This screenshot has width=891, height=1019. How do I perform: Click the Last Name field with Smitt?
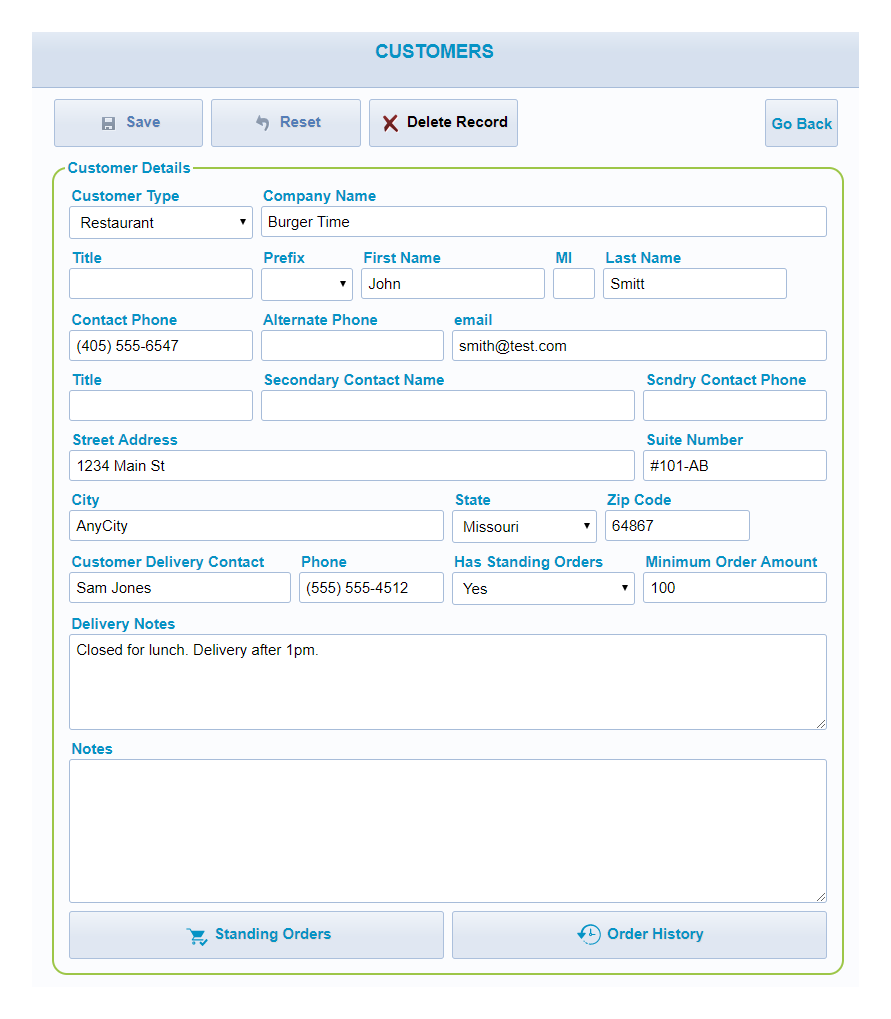[x=695, y=284]
